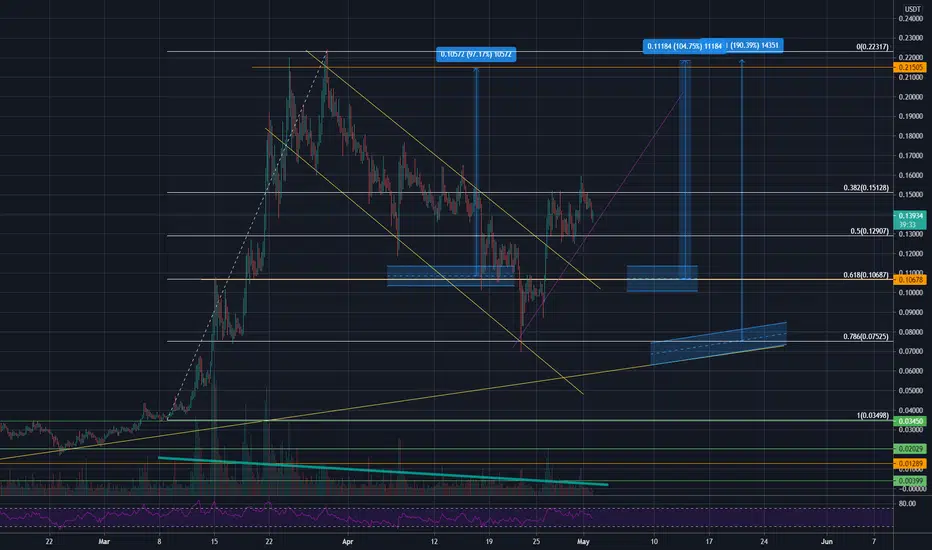
Task: Select the 0.5(0.12907) Fibonacci level label
Action: pyautogui.click(x=869, y=231)
